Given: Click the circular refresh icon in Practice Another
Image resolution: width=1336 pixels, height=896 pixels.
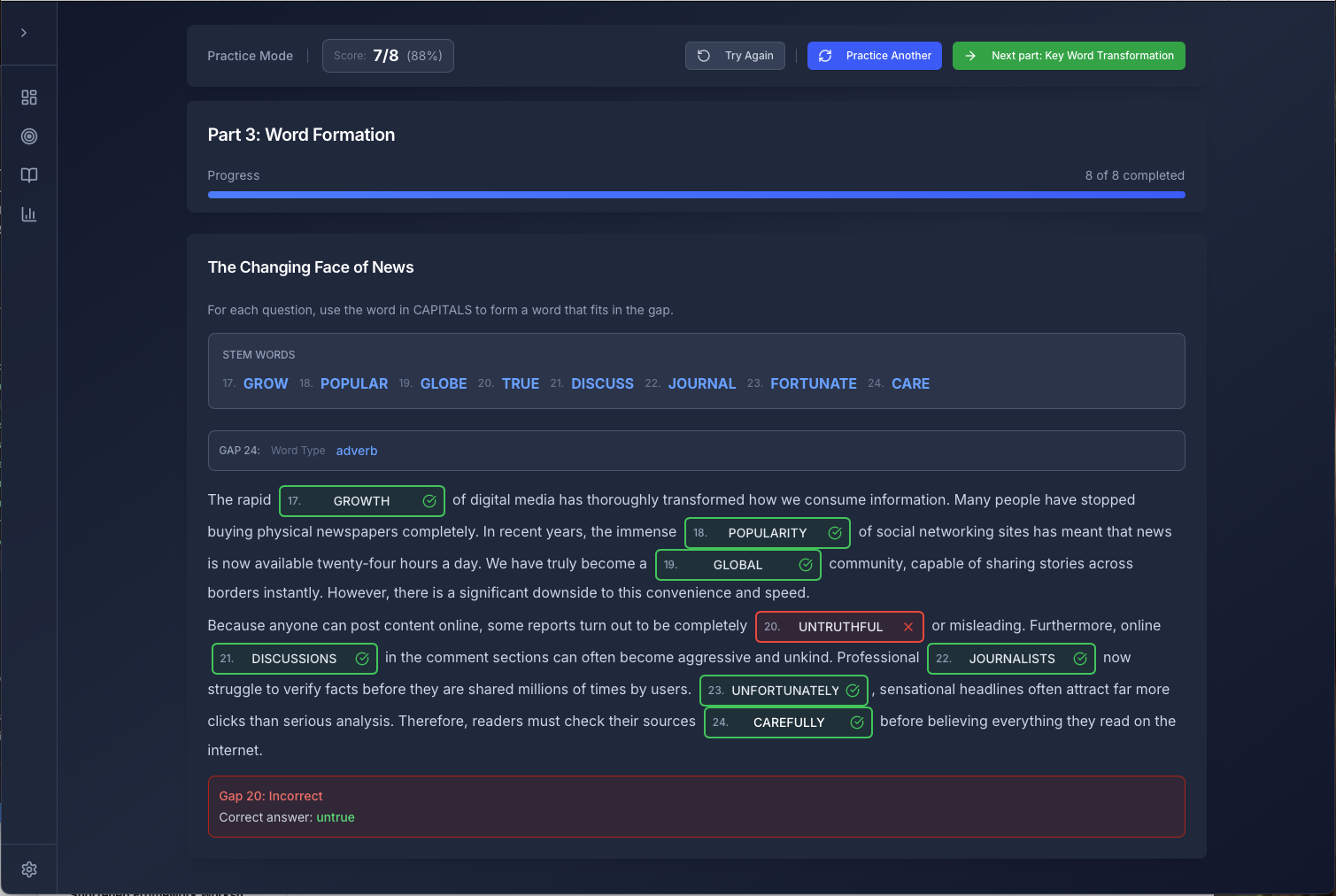Looking at the screenshot, I should tap(825, 56).
